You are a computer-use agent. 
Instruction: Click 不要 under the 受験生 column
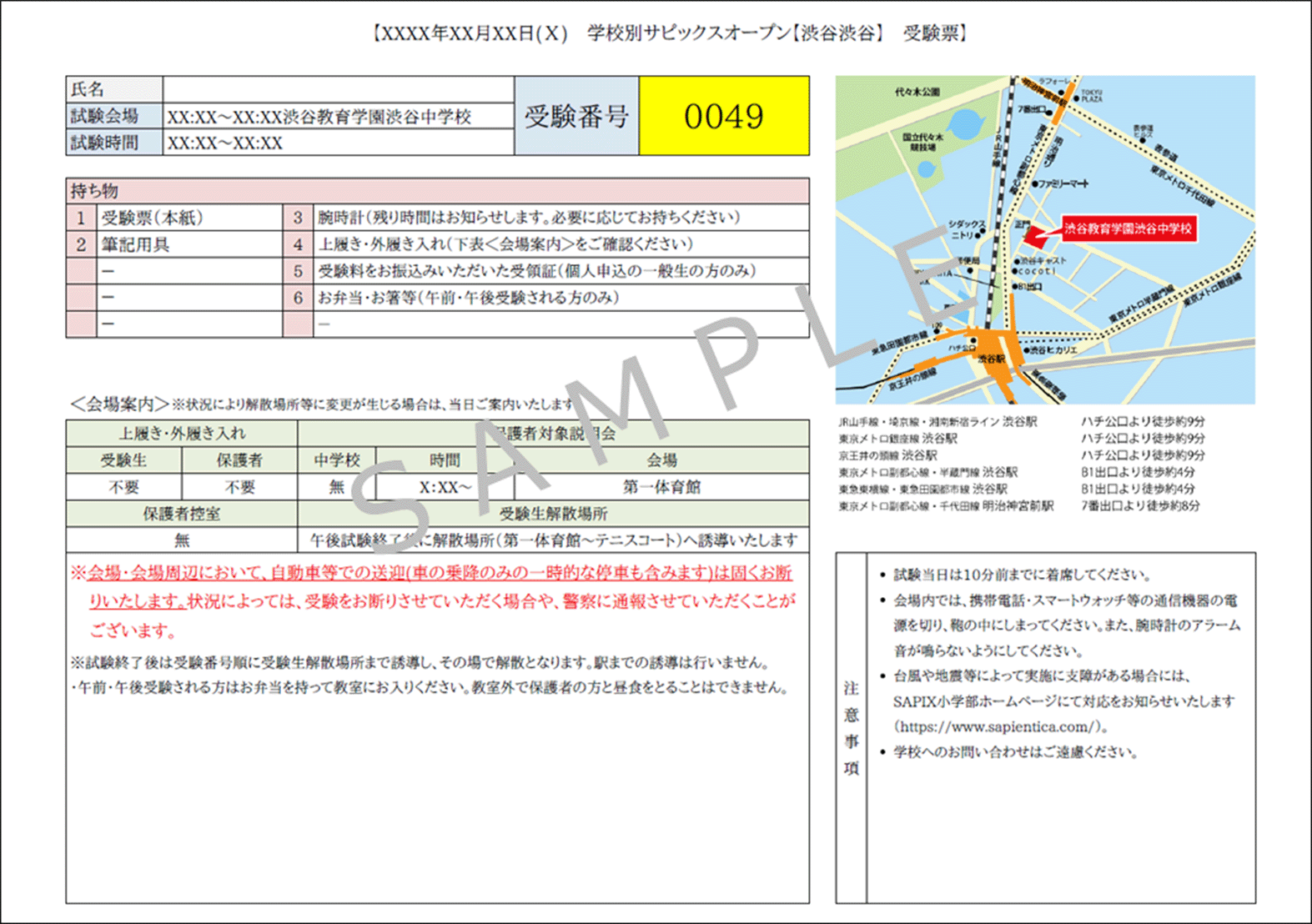[123, 487]
